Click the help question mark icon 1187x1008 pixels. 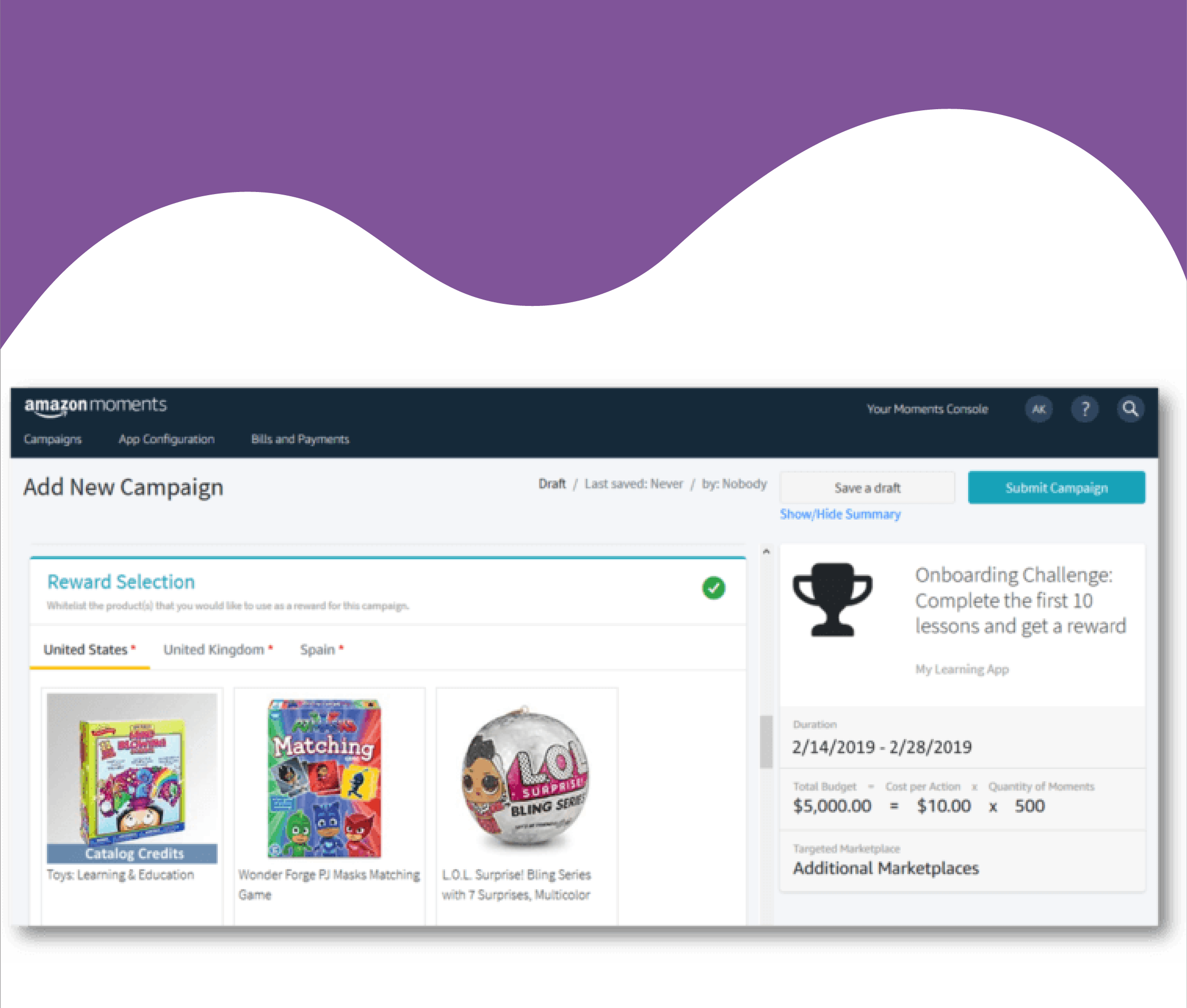coord(1085,409)
